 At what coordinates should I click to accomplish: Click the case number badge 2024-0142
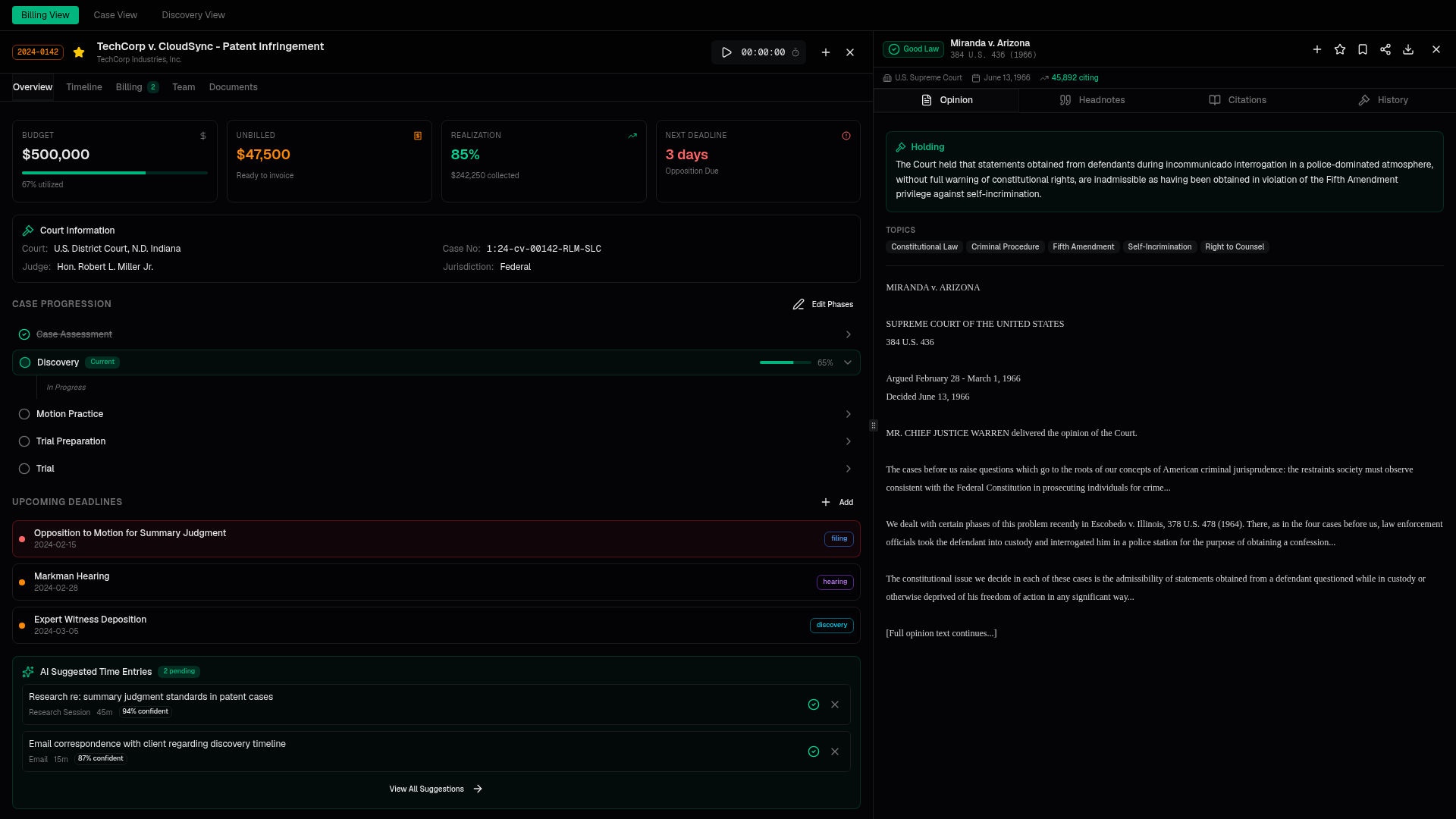tap(38, 52)
